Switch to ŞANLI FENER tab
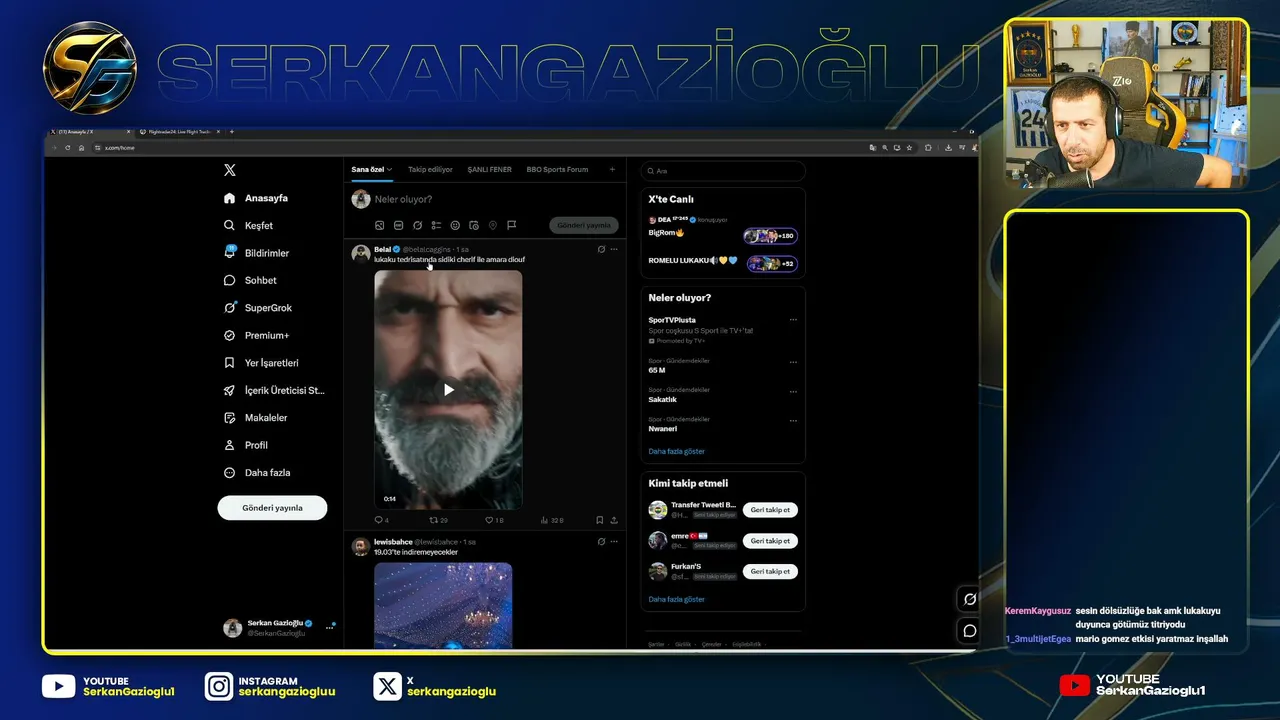 click(x=489, y=170)
